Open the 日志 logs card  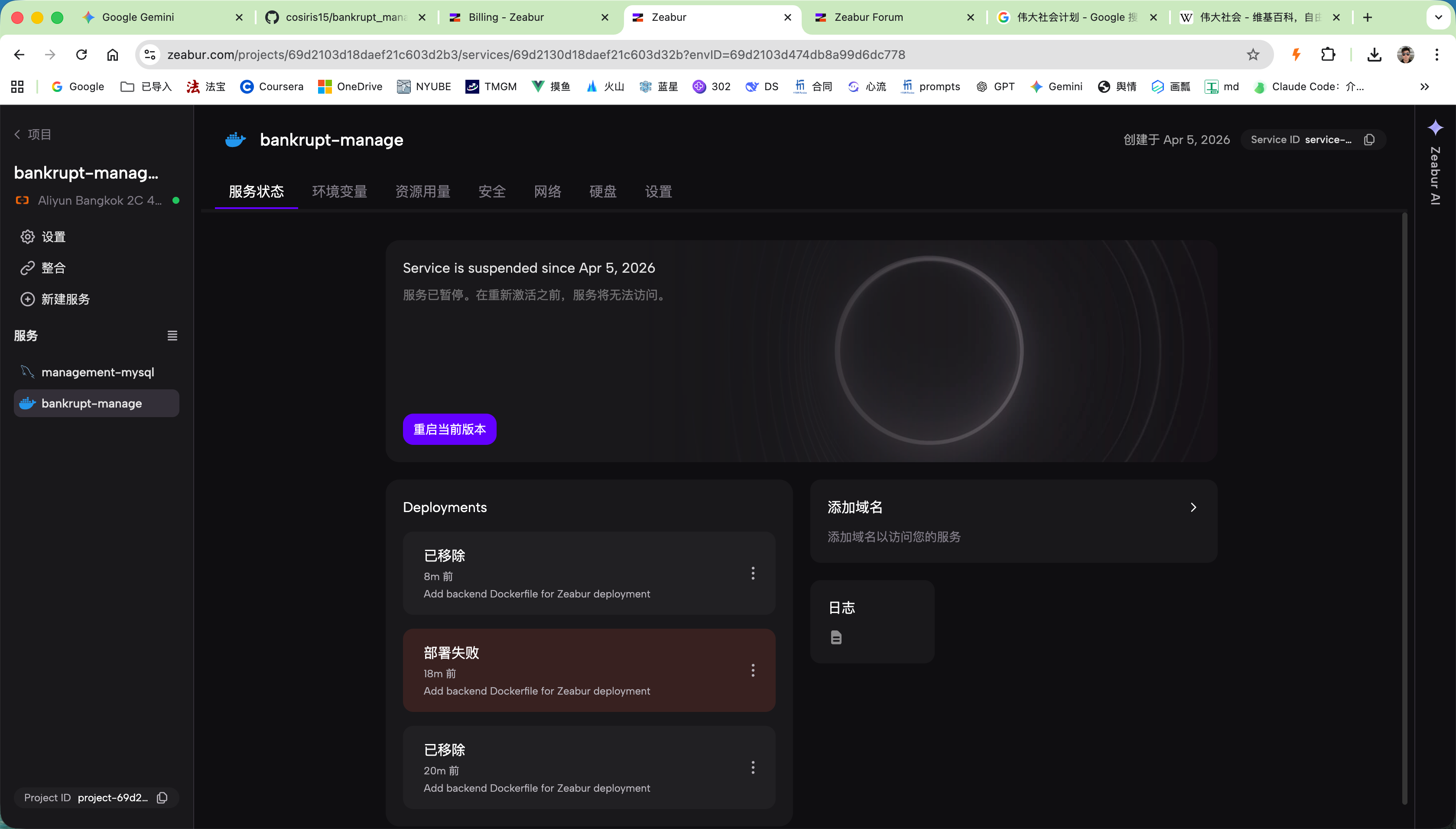tap(872, 621)
